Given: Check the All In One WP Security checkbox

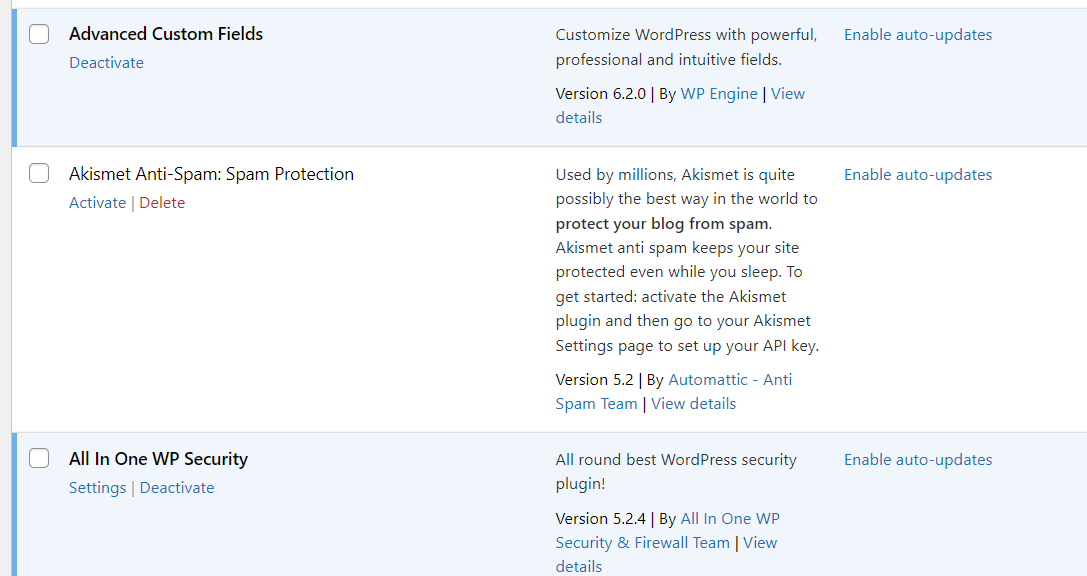Looking at the screenshot, I should tap(38, 457).
